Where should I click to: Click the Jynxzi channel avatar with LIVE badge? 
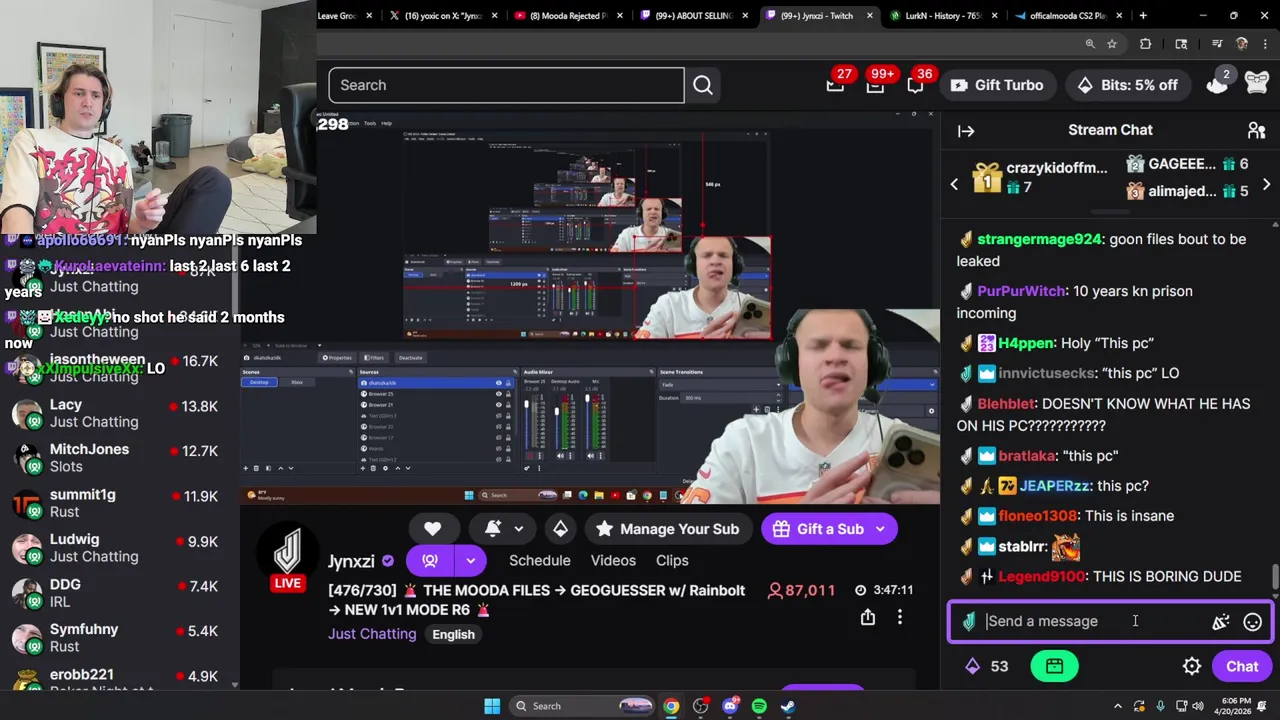pyautogui.click(x=288, y=555)
